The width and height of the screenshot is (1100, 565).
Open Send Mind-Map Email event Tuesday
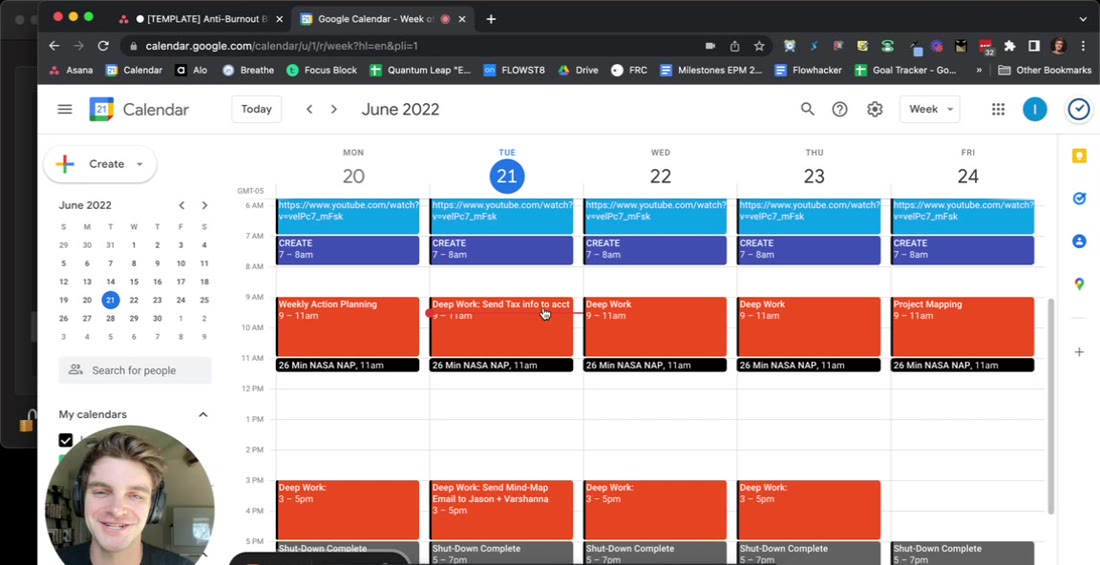(x=502, y=510)
